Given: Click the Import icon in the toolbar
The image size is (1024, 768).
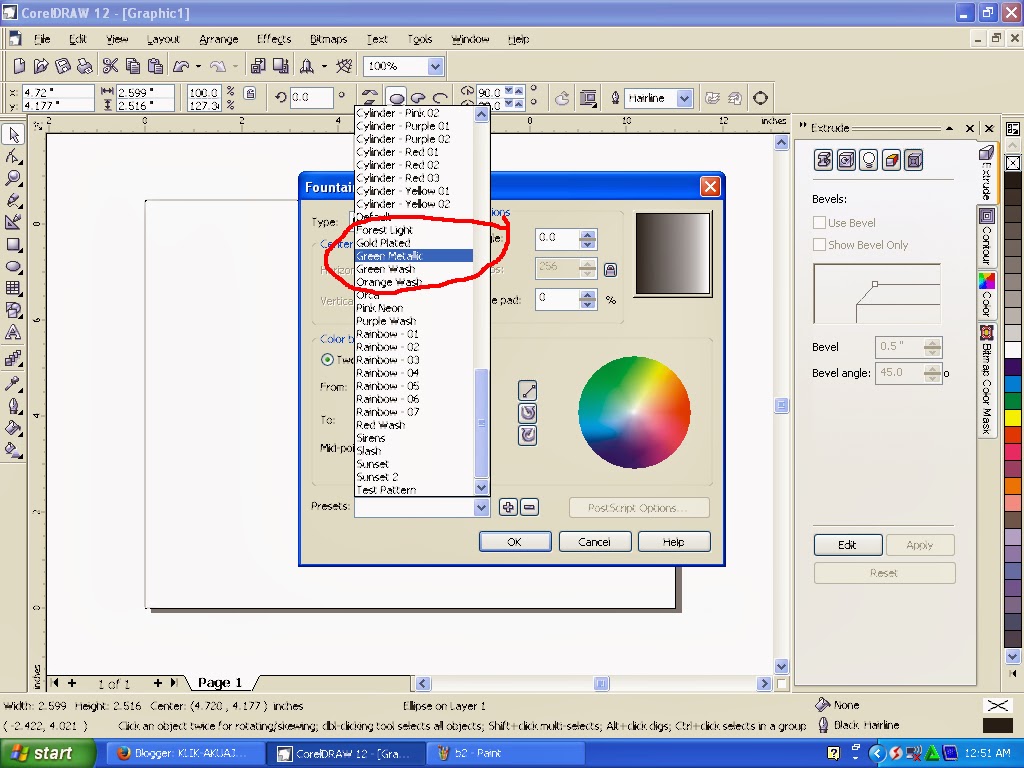Looking at the screenshot, I should point(259,66).
